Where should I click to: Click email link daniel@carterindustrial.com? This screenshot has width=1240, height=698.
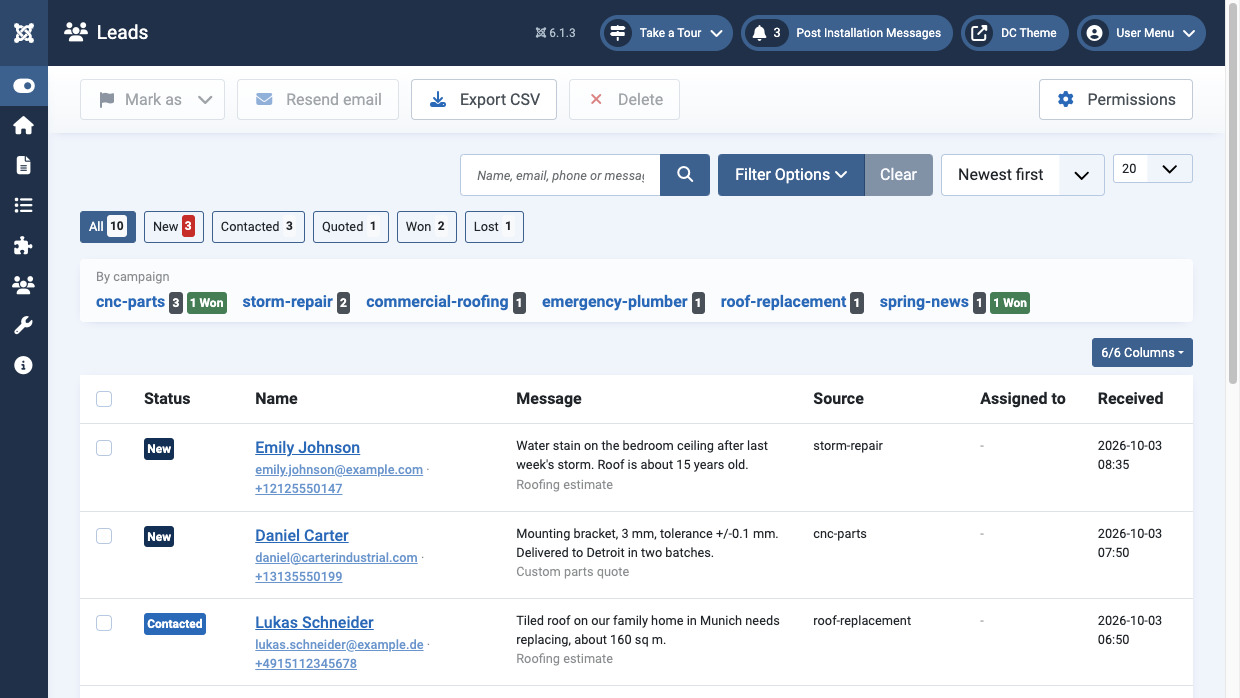click(x=336, y=558)
